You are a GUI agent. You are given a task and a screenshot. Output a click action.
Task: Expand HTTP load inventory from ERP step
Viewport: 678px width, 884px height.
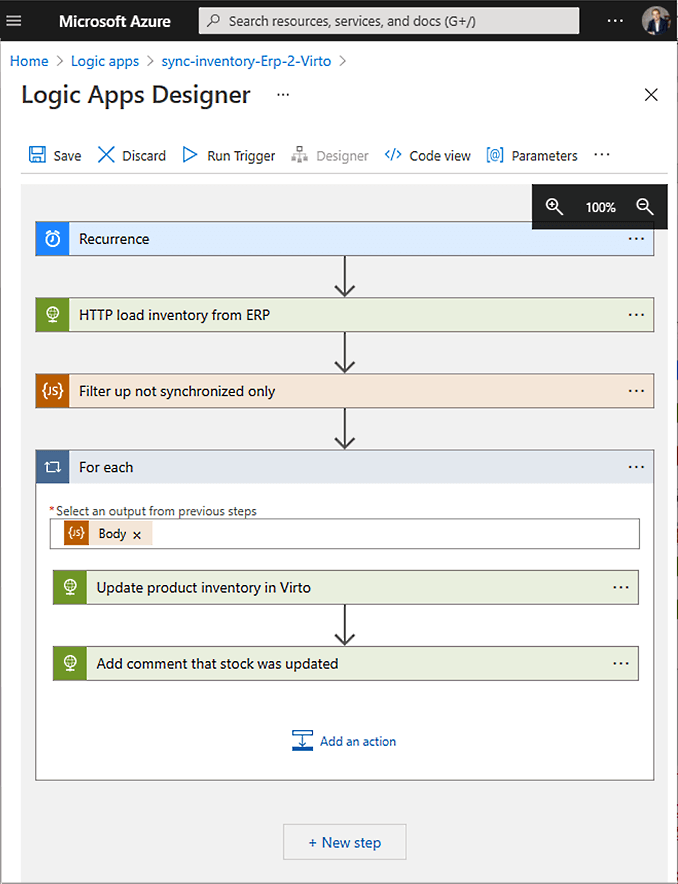(344, 315)
